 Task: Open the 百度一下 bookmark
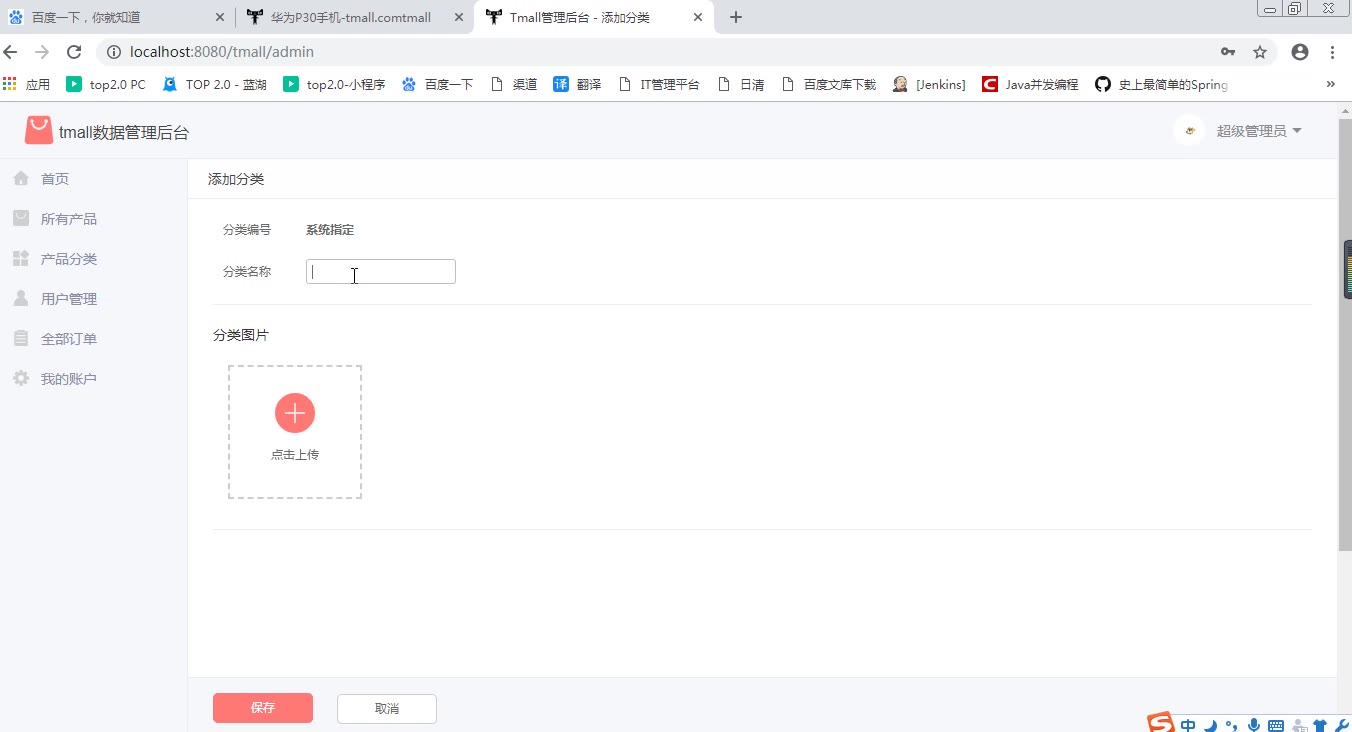tap(438, 84)
